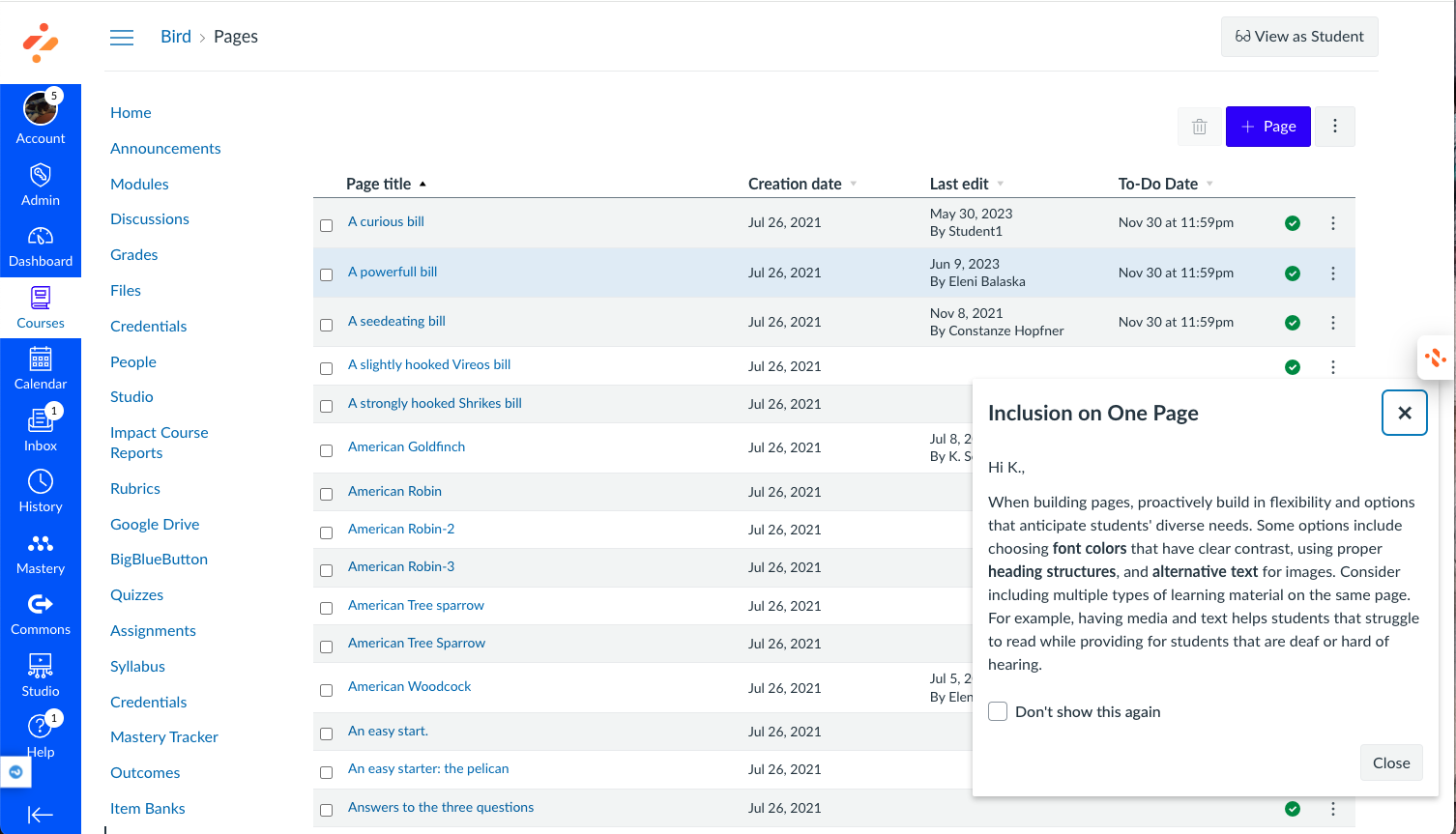Click published icon for Answers to the three questions
Screen dimensions: 1456x834
1293,809
